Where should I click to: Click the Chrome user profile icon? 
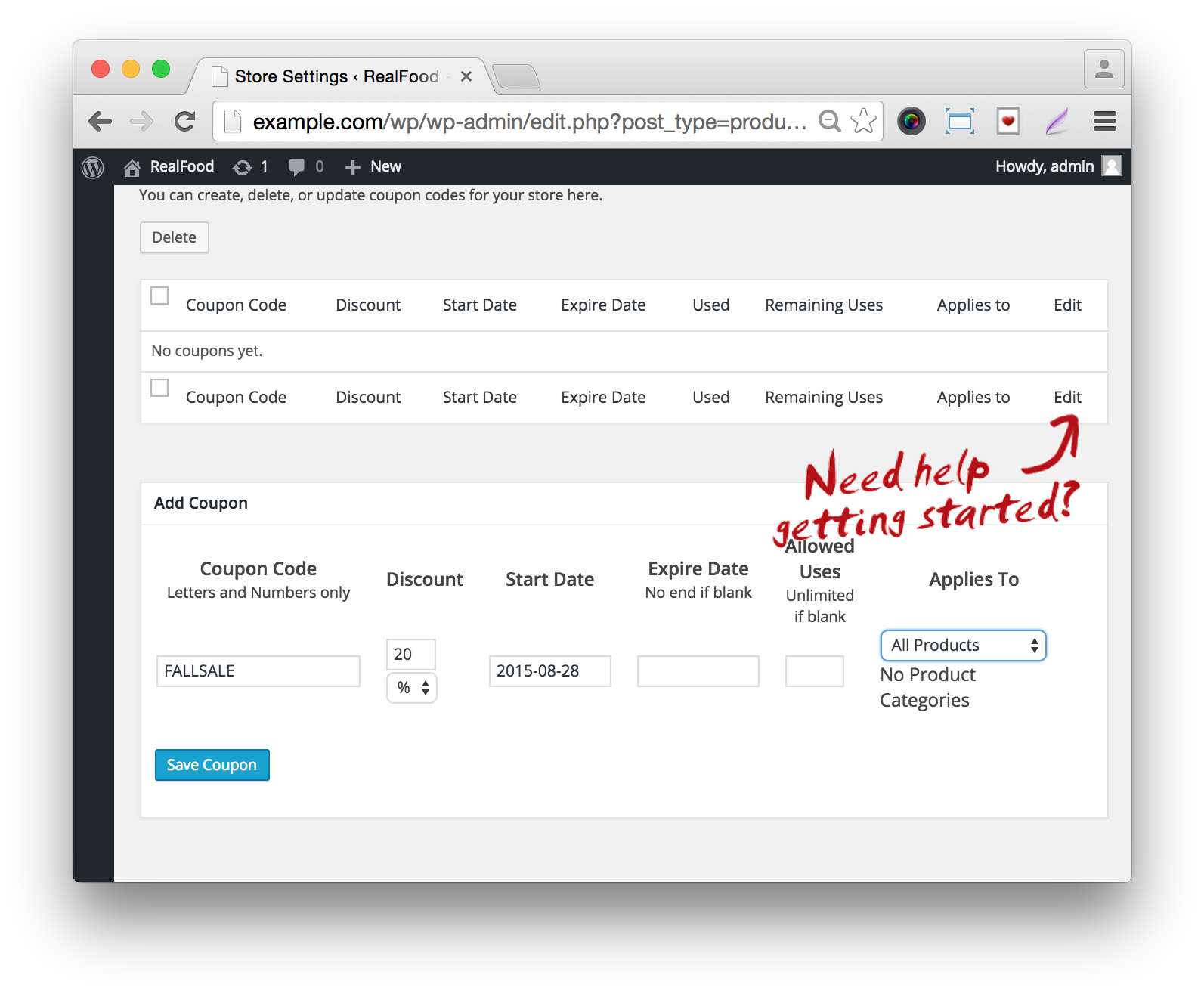click(x=1104, y=69)
